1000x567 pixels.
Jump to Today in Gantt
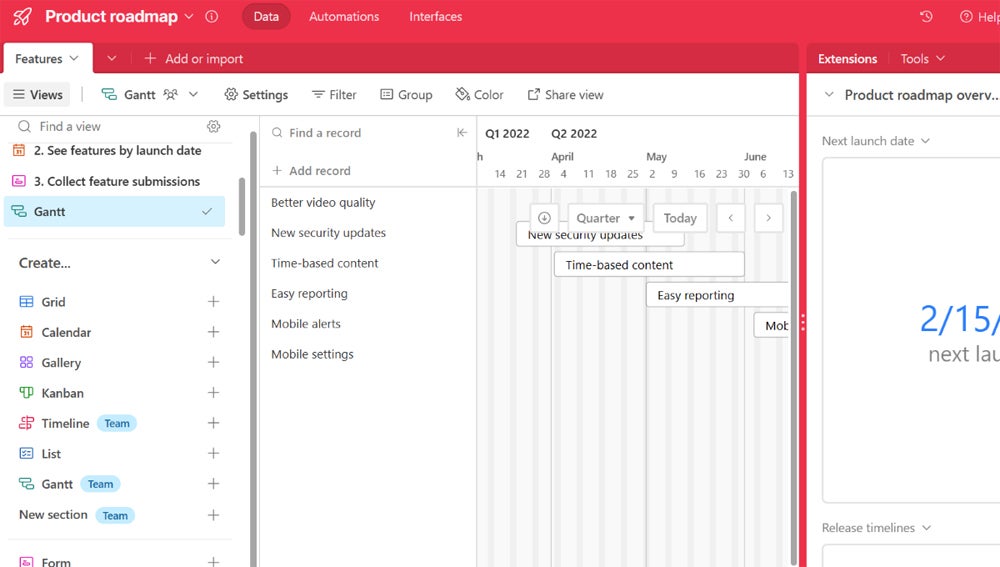[680, 218]
